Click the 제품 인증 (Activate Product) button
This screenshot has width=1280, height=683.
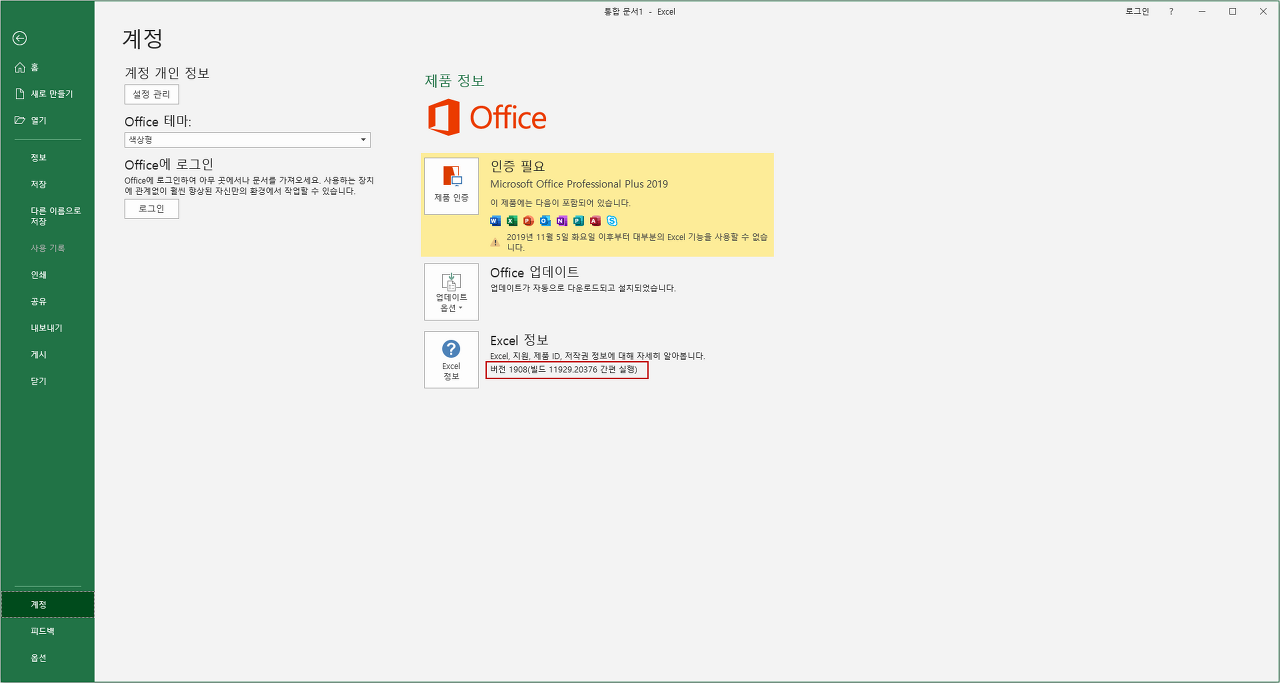[451, 186]
